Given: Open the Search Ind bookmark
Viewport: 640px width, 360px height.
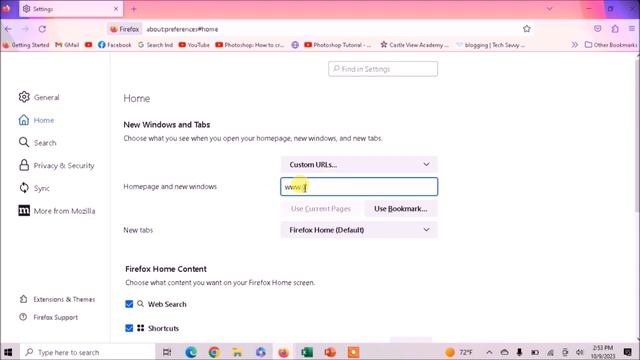Looking at the screenshot, I should tap(156, 45).
